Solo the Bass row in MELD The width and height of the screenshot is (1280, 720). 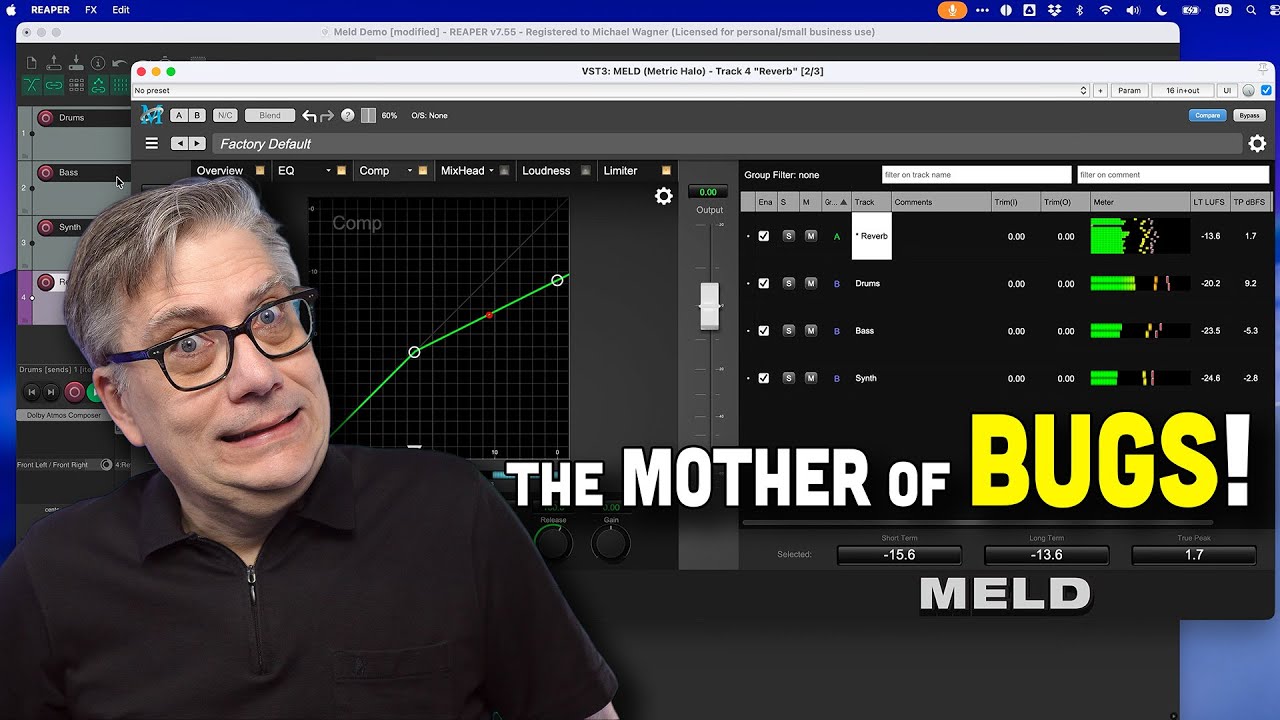coord(788,331)
